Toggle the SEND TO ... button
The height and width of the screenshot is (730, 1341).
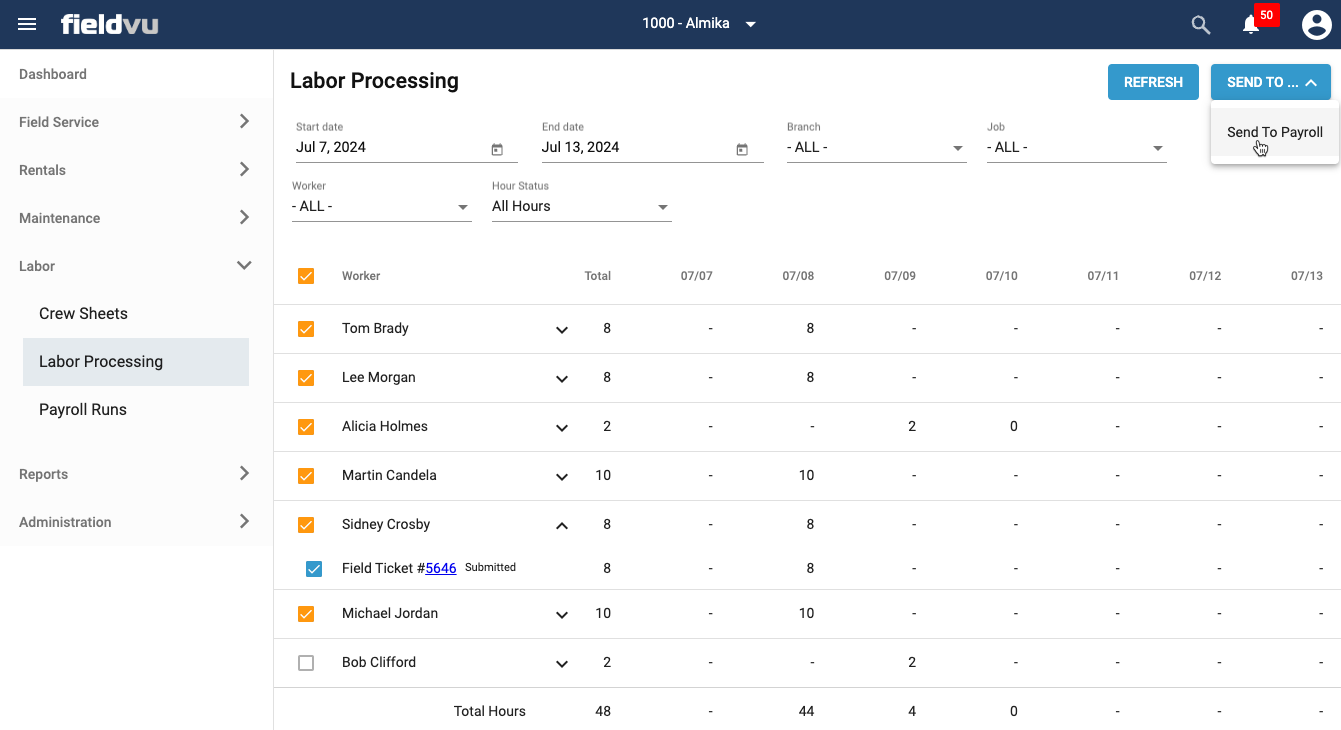click(x=1271, y=82)
